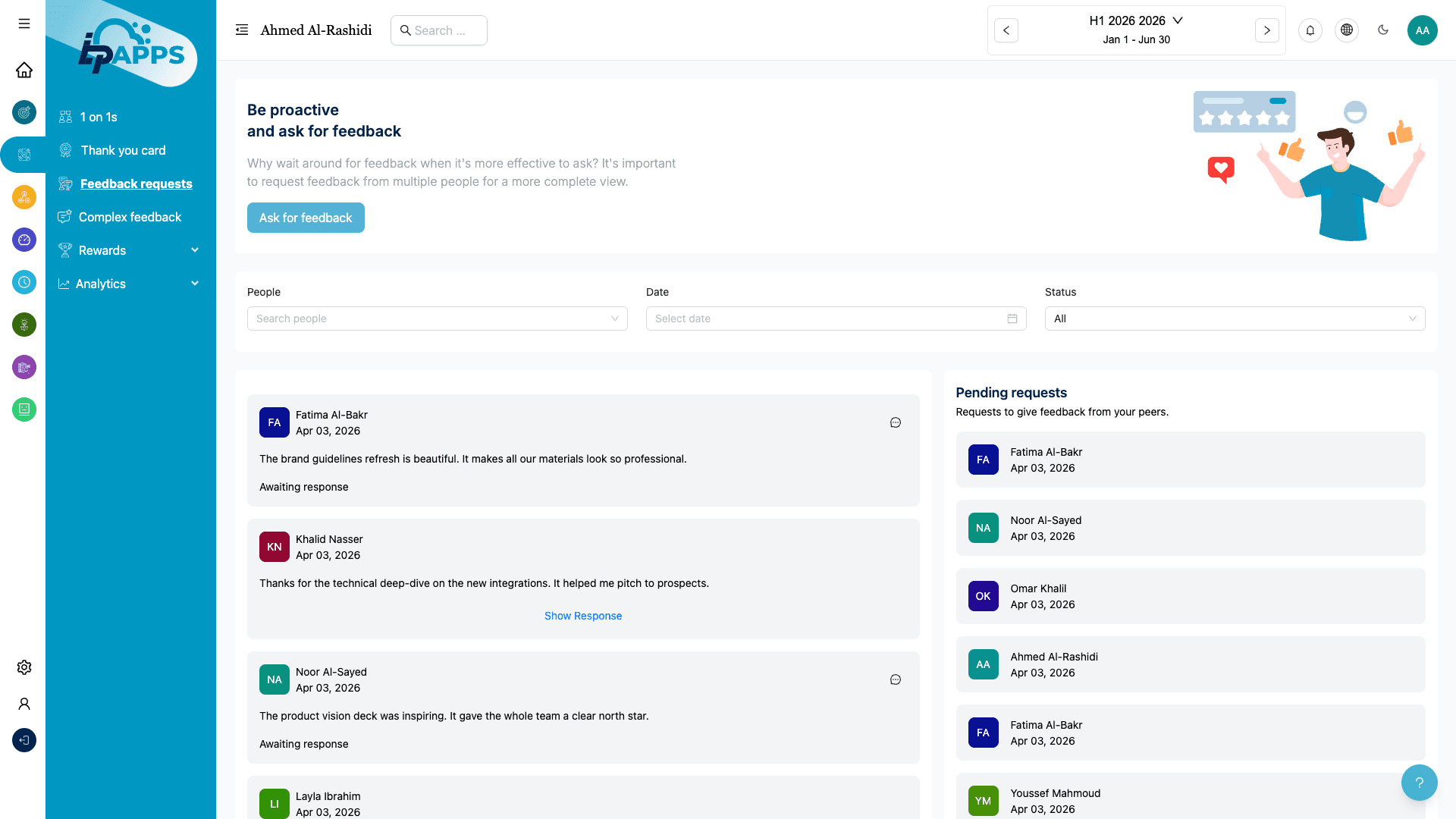Toggle dark mode moon icon
The image size is (1456, 819).
click(x=1383, y=30)
